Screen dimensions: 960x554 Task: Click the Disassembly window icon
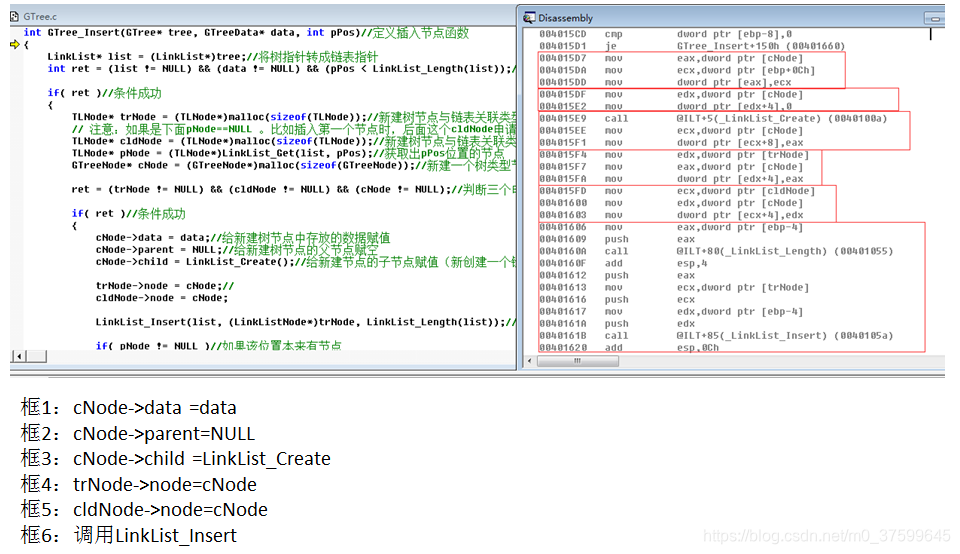[529, 18]
